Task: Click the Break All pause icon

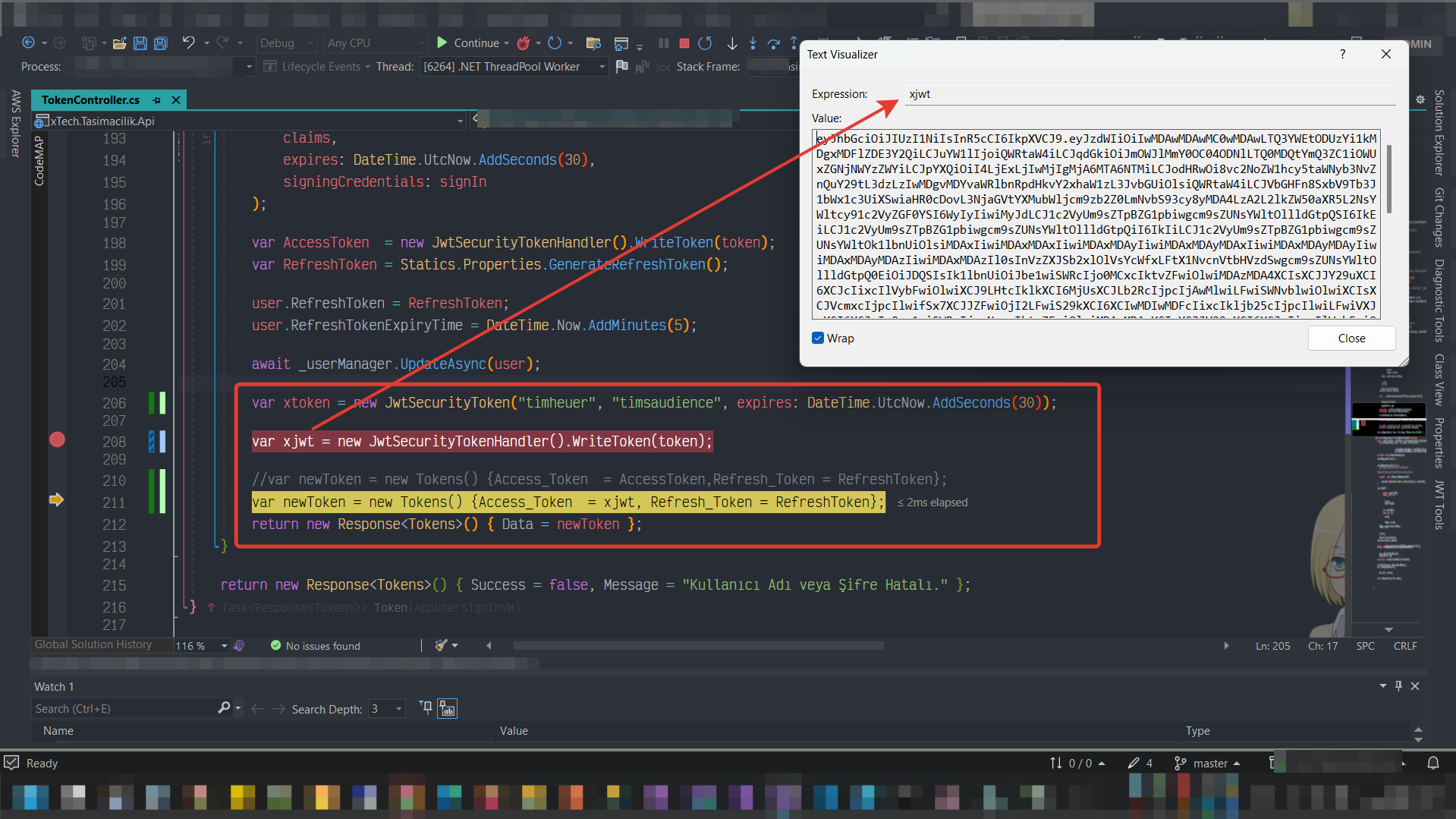Action: (x=665, y=43)
